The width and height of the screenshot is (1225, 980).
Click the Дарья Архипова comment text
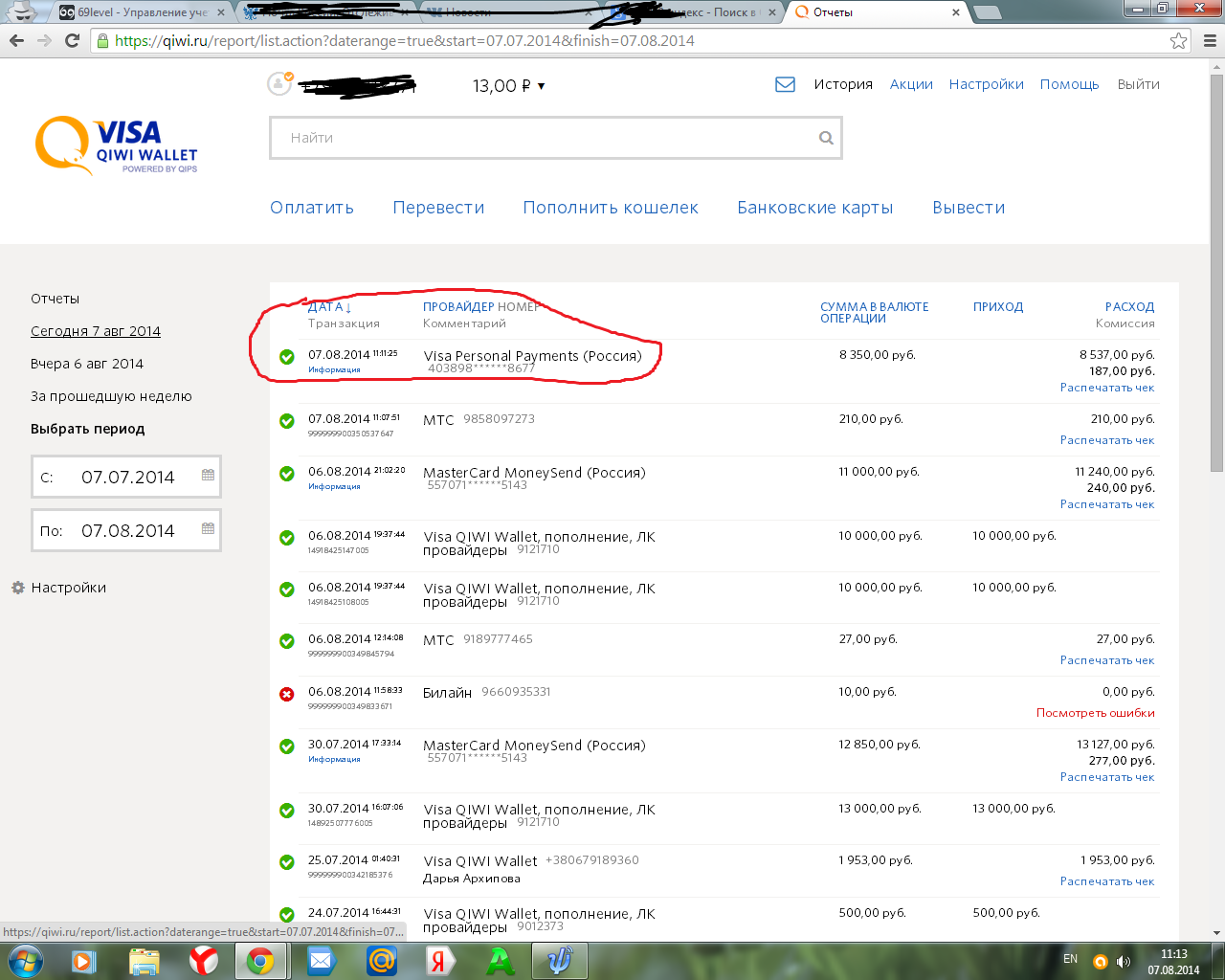(x=472, y=879)
